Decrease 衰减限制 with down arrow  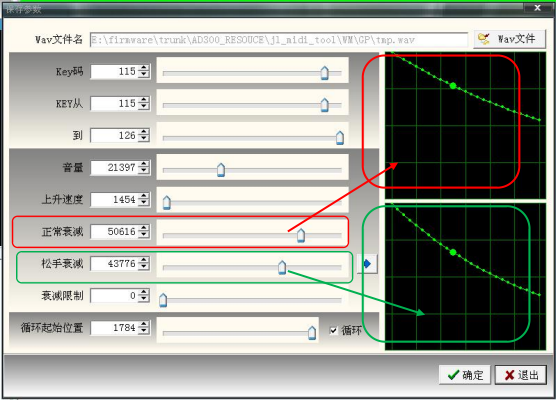pos(143,299)
